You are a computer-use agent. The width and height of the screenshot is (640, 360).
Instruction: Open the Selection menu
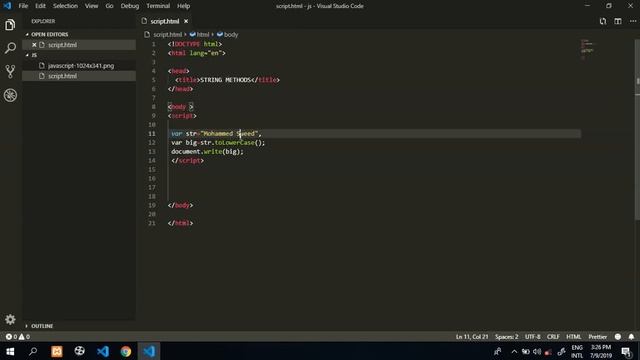(65, 6)
